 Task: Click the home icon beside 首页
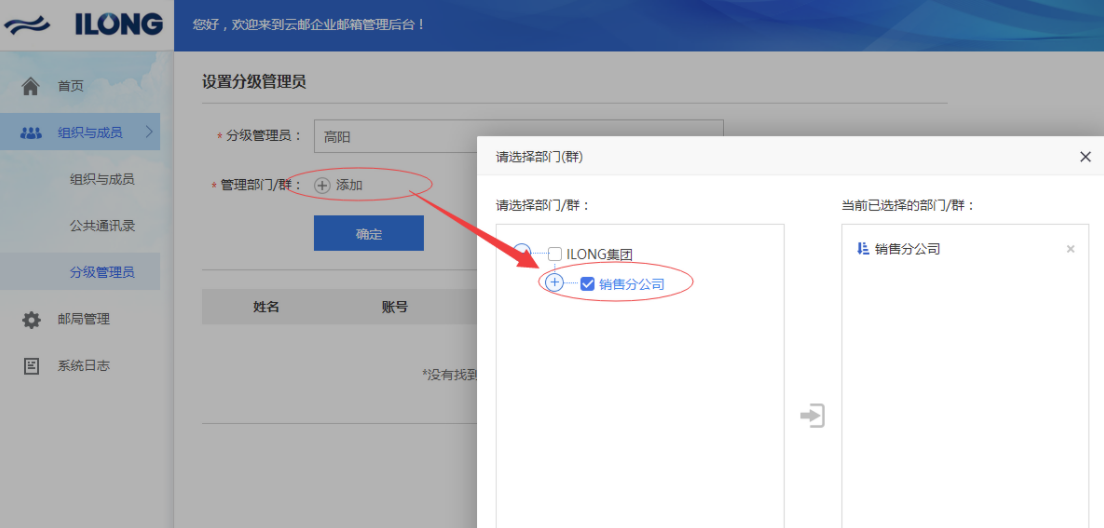[30, 86]
